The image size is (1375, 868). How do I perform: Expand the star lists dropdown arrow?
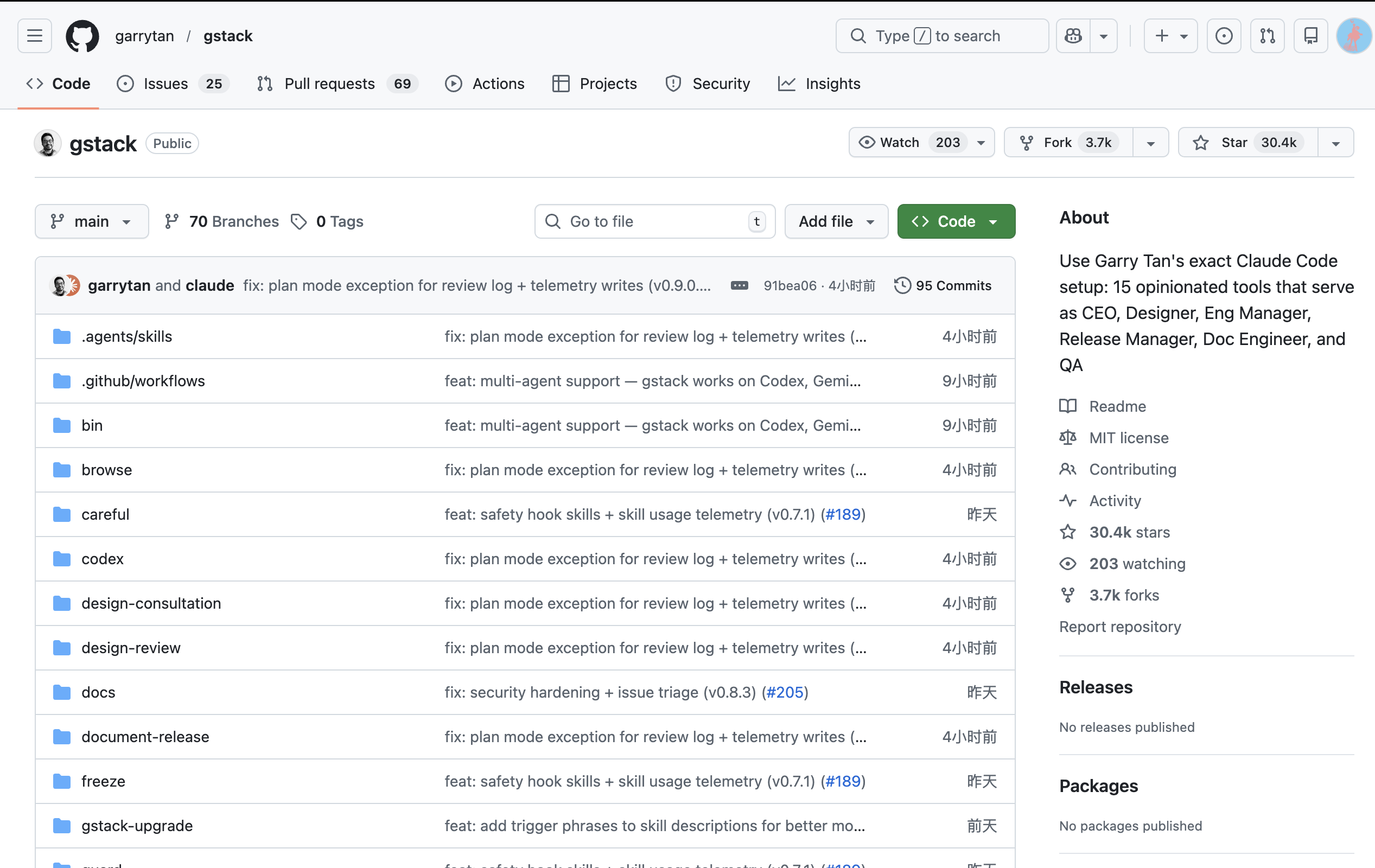tap(1335, 143)
